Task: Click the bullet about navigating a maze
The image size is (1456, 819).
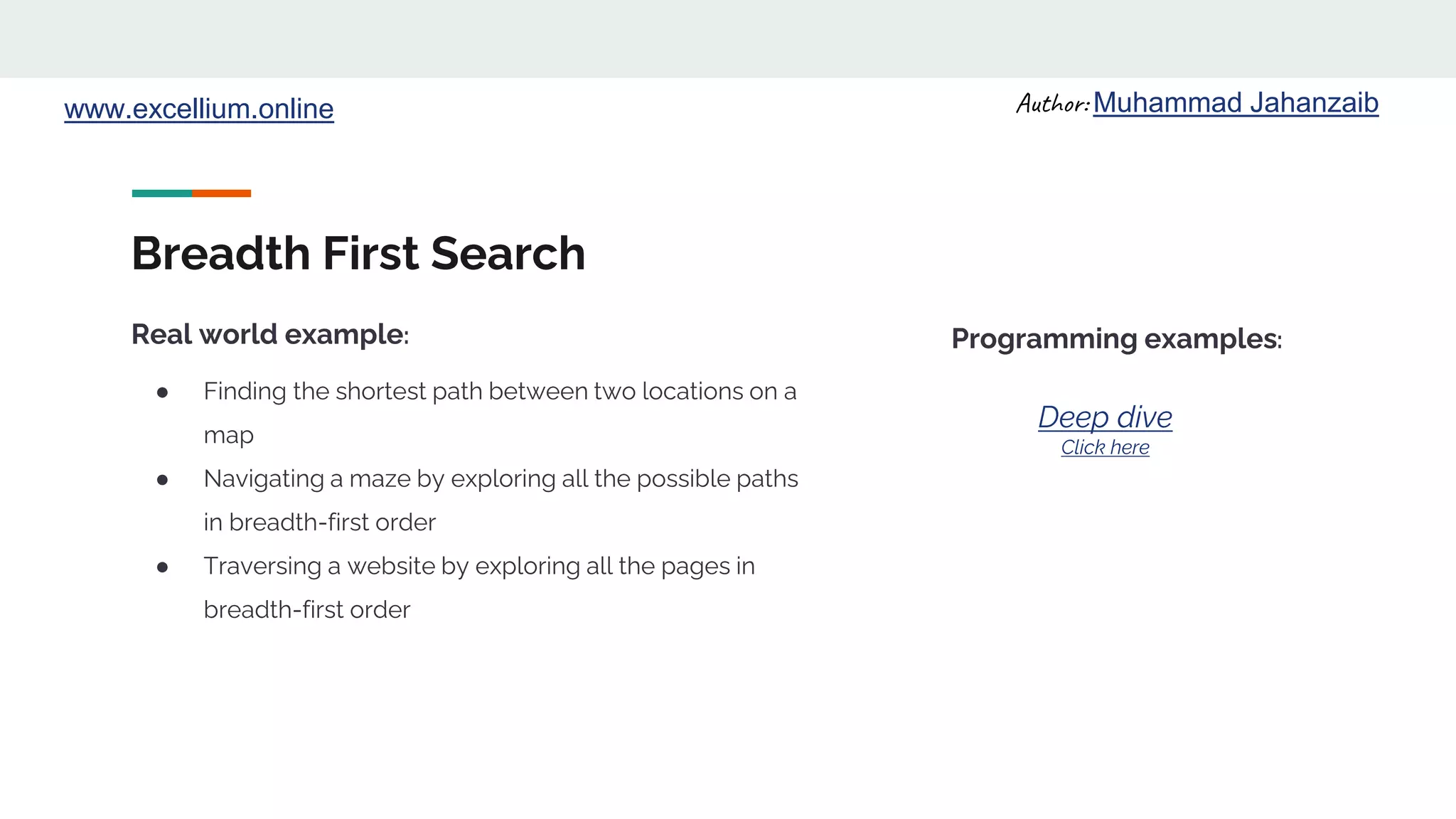Action: [x=500, y=500]
